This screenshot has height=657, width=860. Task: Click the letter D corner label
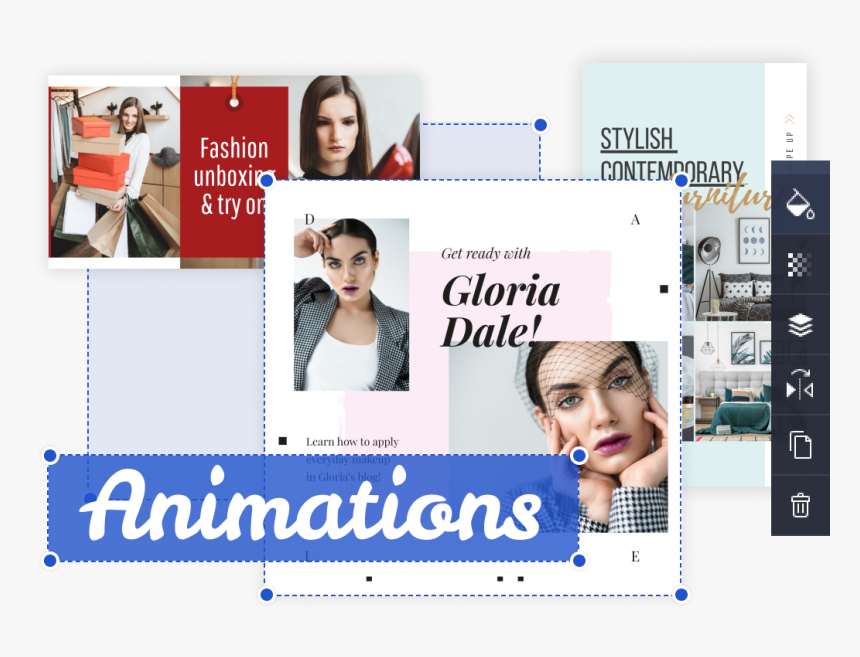point(309,219)
